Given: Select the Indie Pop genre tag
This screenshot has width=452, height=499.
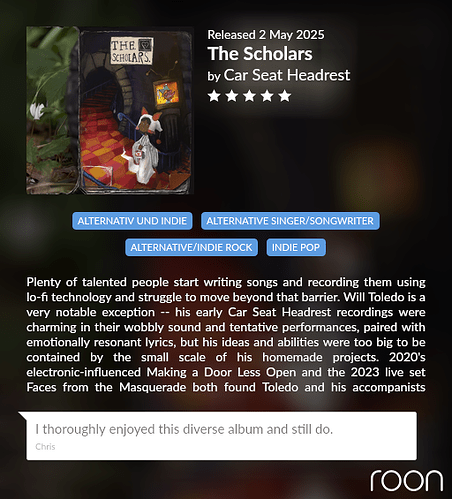Looking at the screenshot, I should pos(296,247).
